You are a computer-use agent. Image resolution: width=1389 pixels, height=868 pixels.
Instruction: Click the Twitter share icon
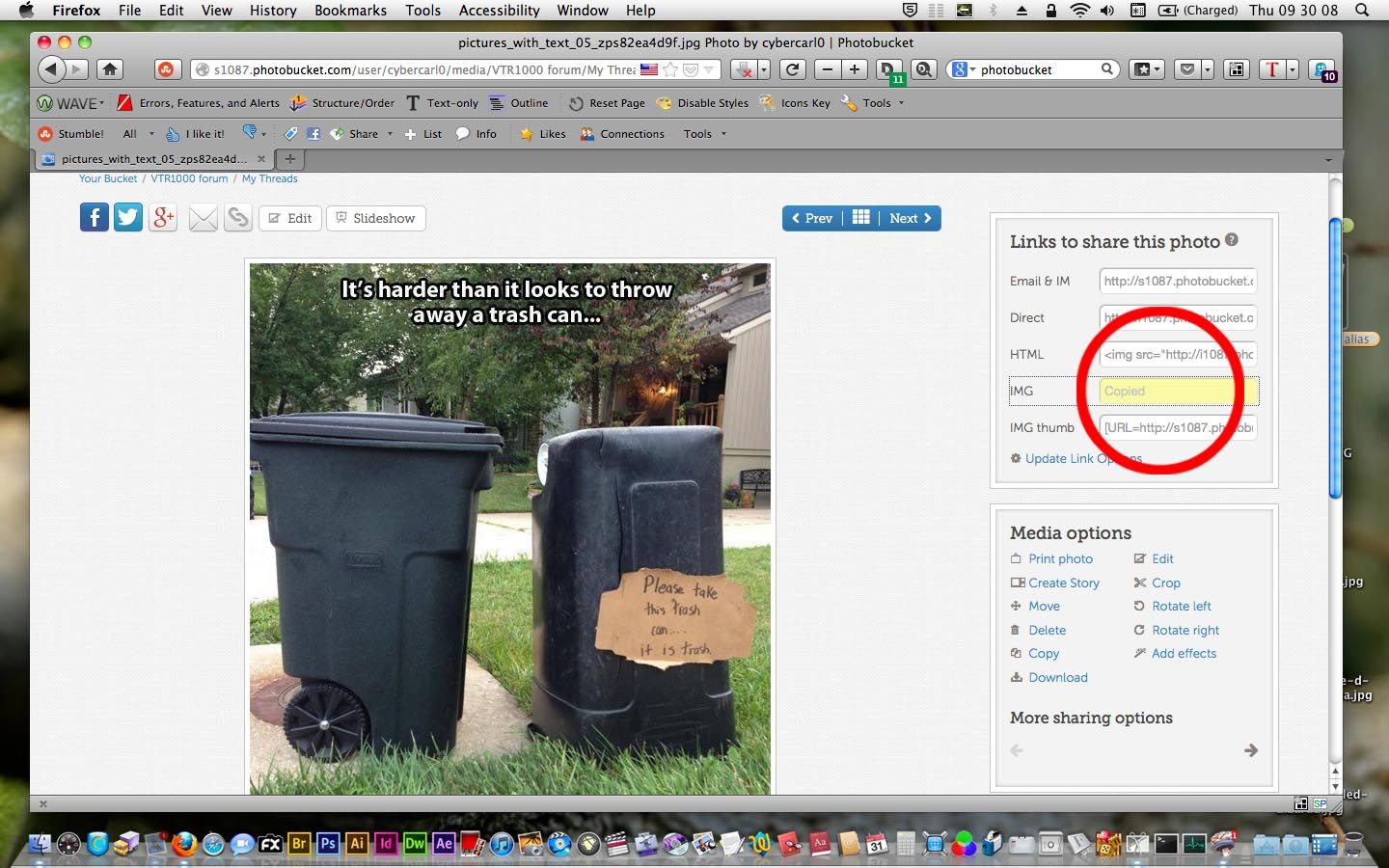tap(128, 217)
